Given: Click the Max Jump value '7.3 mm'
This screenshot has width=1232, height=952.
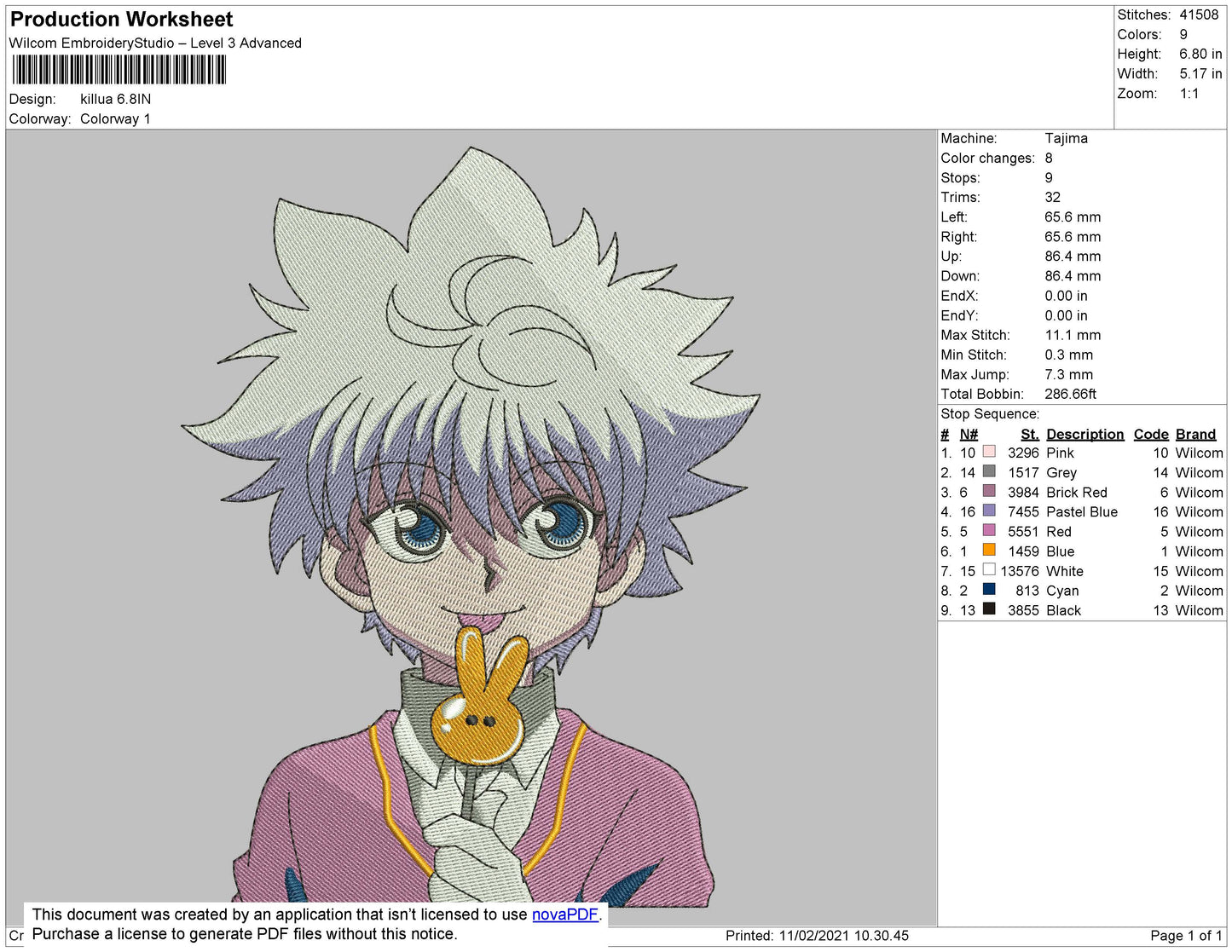Looking at the screenshot, I should coord(1068,374).
